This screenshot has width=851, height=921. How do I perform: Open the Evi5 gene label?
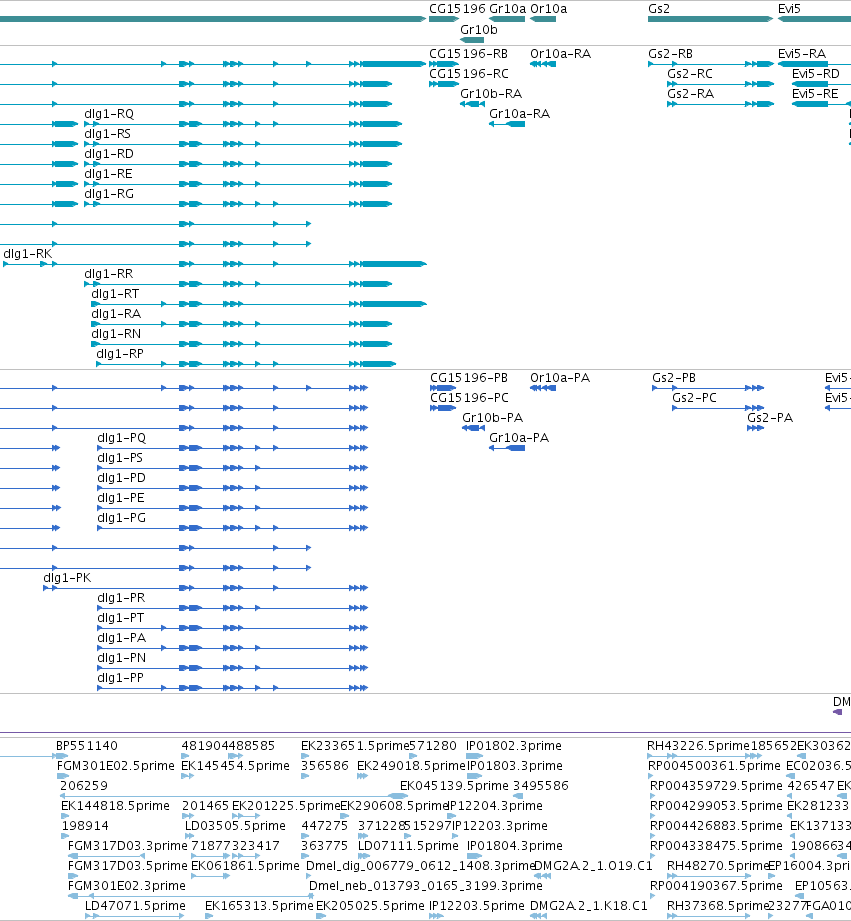(789, 9)
